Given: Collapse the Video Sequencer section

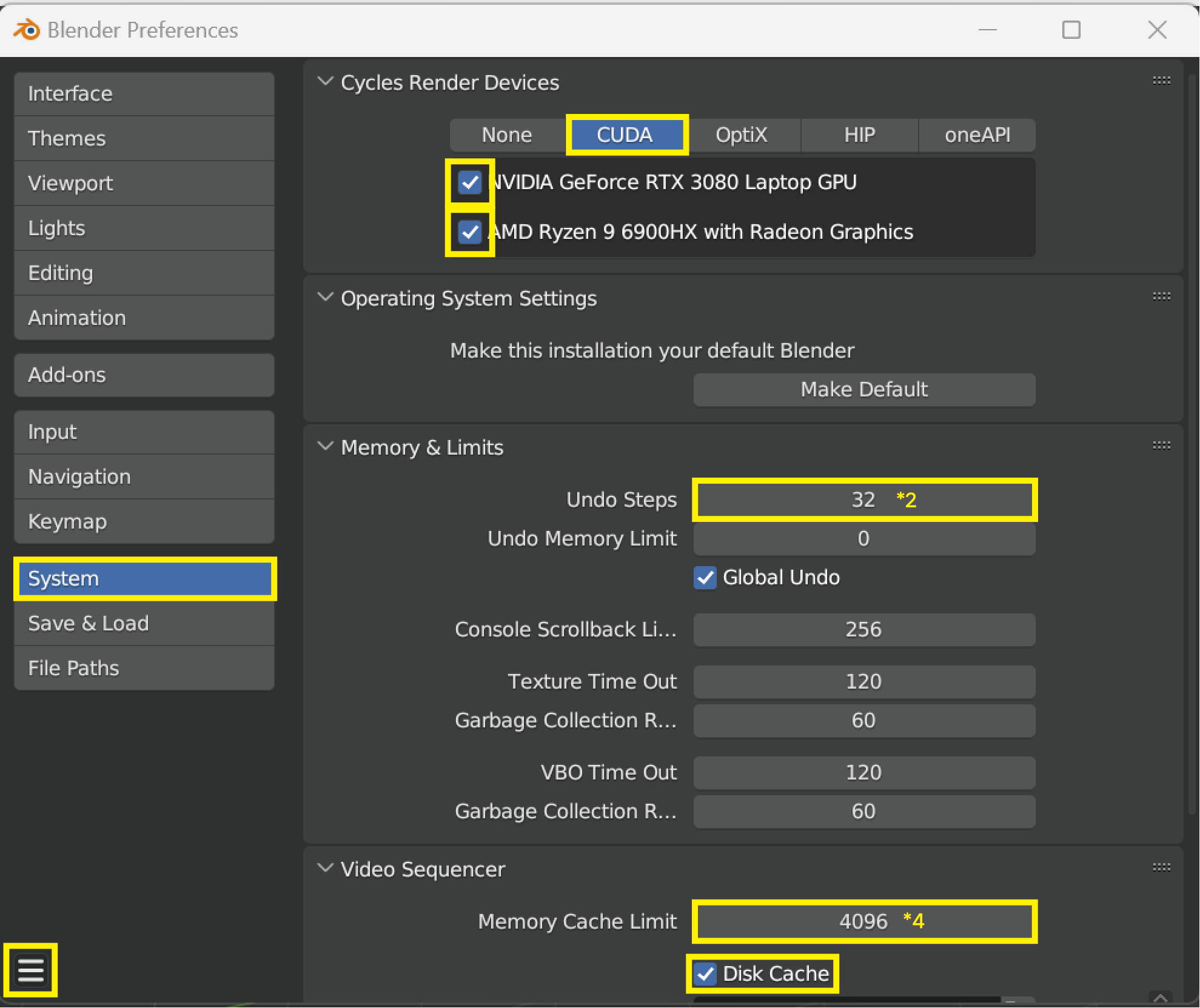Looking at the screenshot, I should [x=326, y=869].
